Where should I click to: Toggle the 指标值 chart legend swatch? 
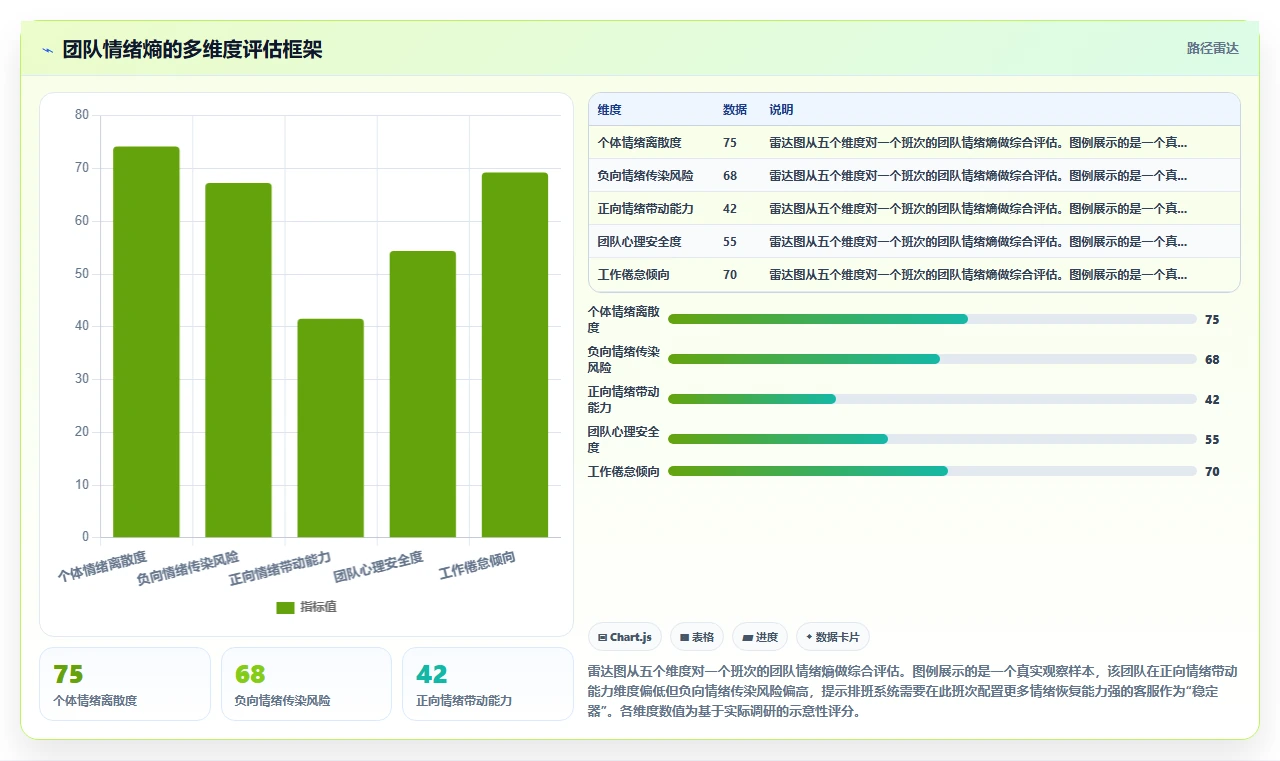285,607
